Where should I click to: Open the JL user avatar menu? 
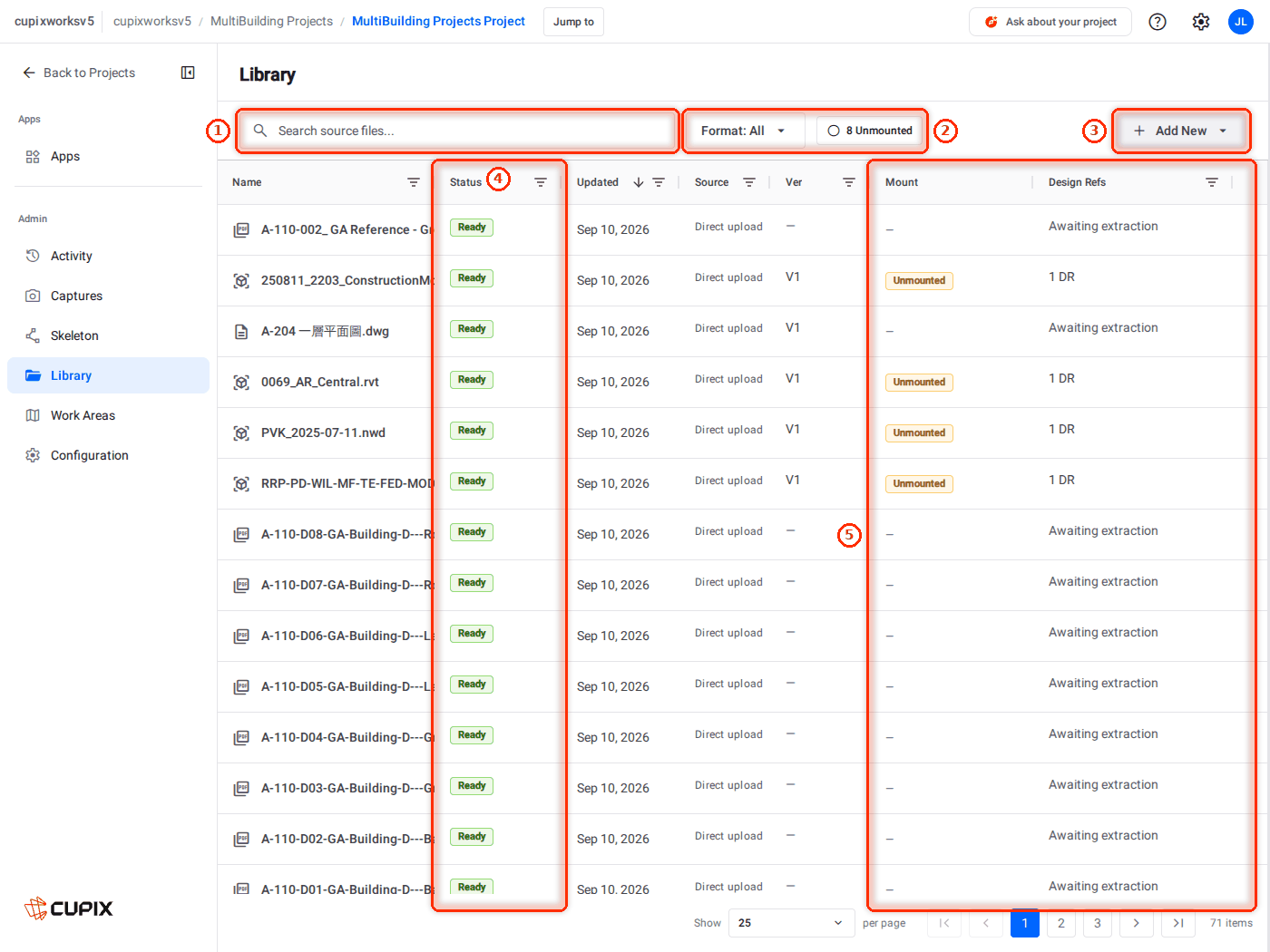(x=1241, y=22)
